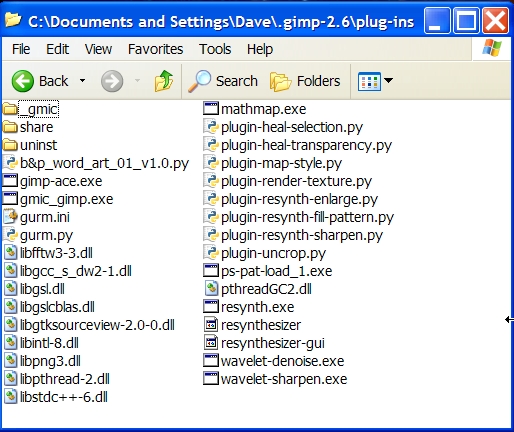Open the Search pane
The image size is (514, 432).
click(x=223, y=81)
